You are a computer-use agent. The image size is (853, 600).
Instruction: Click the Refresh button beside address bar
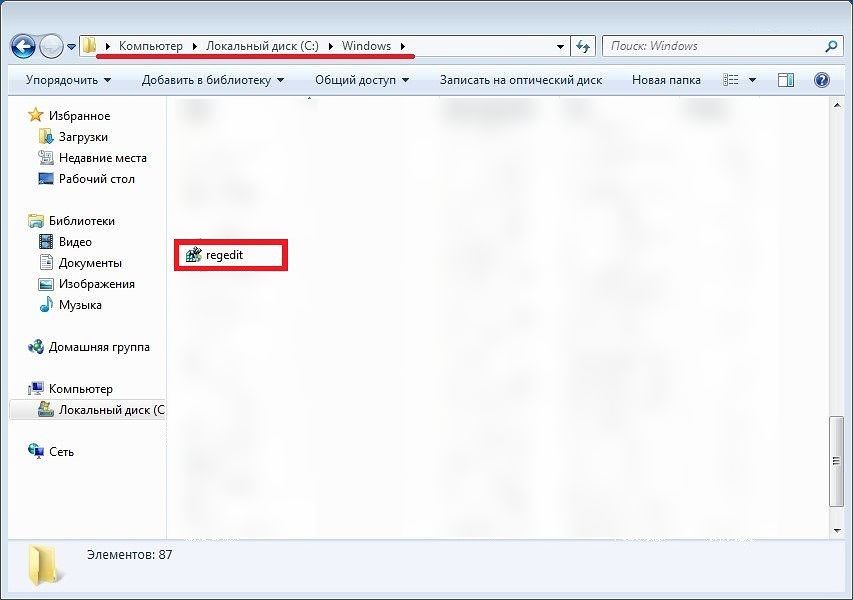tap(583, 47)
